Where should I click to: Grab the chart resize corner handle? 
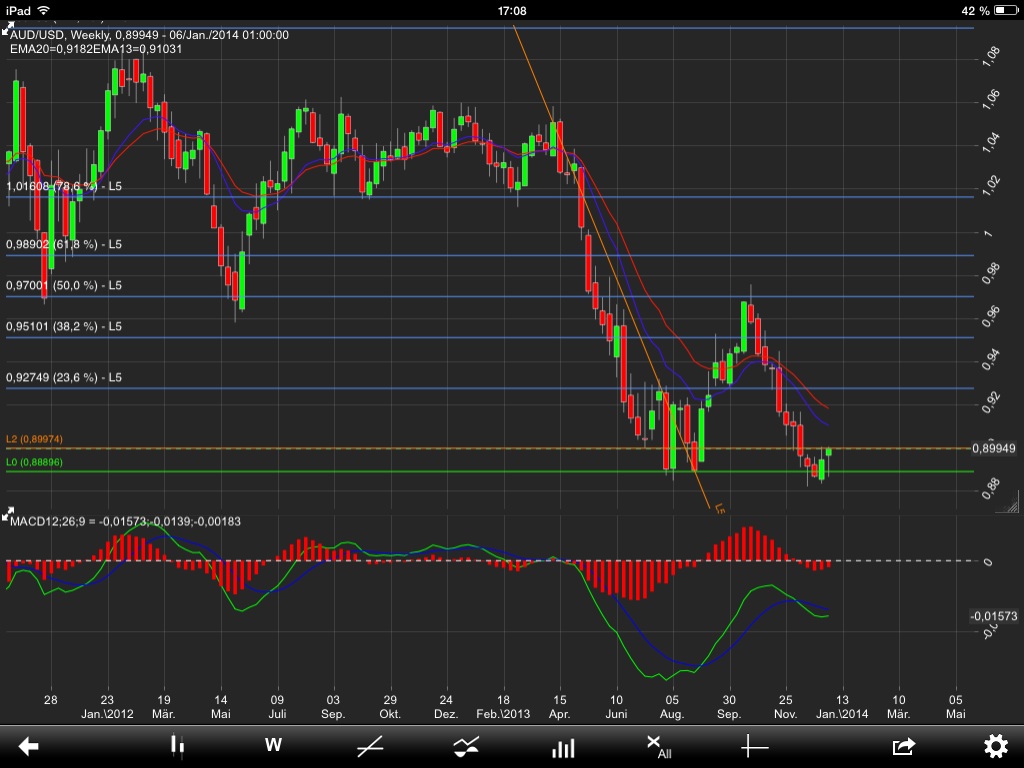[1008, 502]
